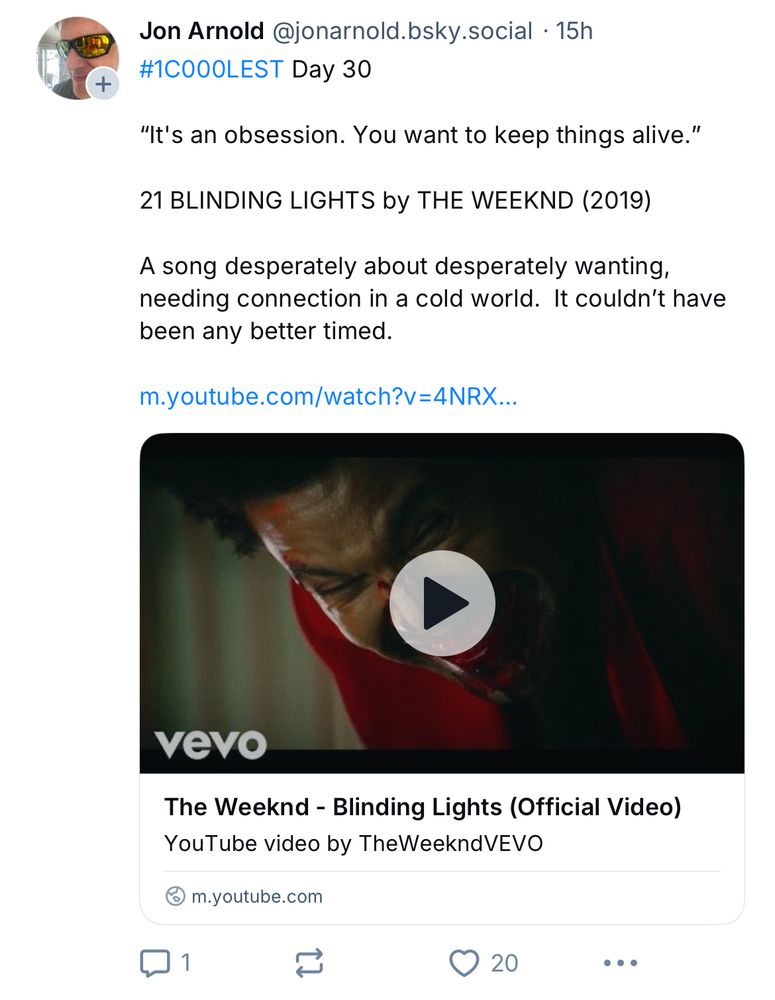The image size is (775, 1000).
Task: Click the like count 20
Action: tap(504, 963)
